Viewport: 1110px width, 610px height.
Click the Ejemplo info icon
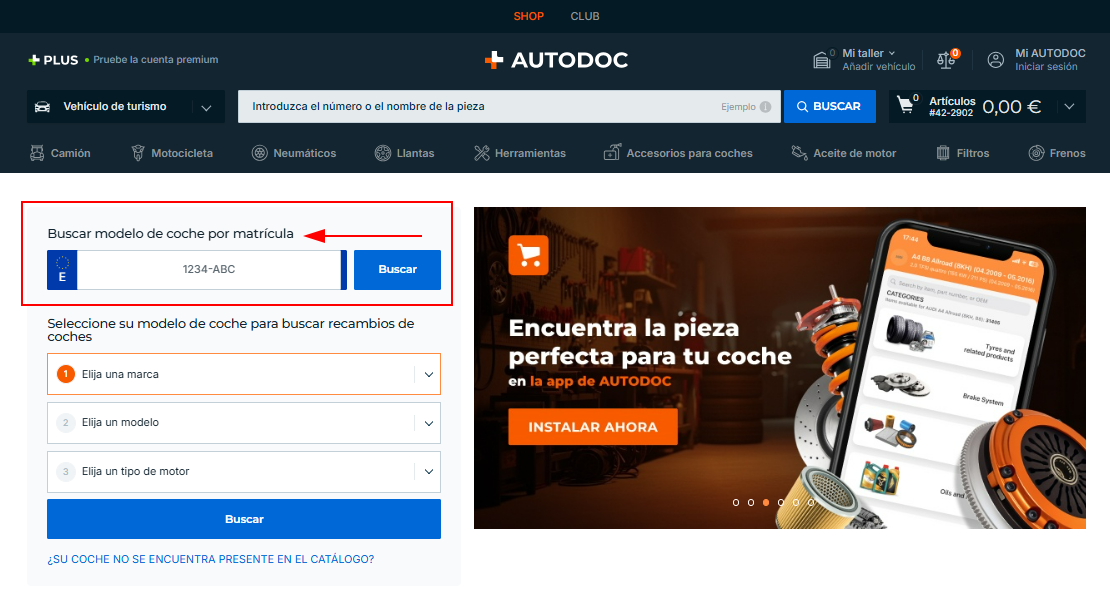(765, 107)
